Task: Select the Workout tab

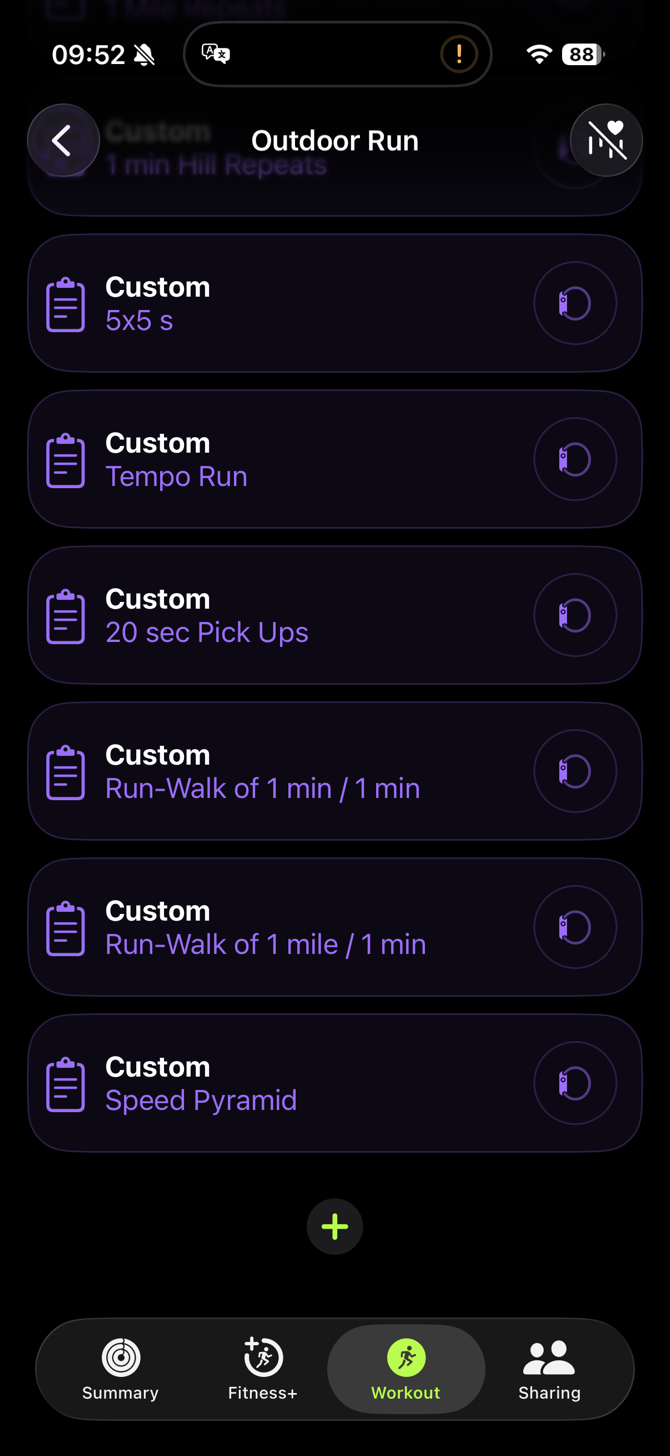Action: [x=405, y=1369]
